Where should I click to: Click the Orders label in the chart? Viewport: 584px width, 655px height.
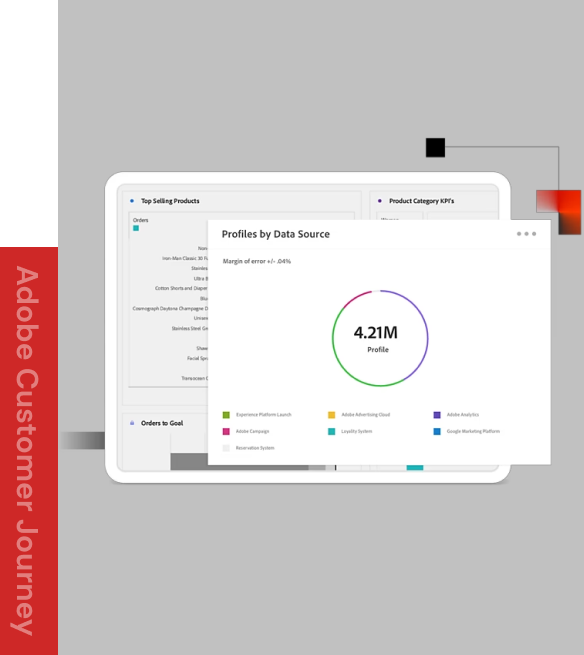[x=140, y=220]
